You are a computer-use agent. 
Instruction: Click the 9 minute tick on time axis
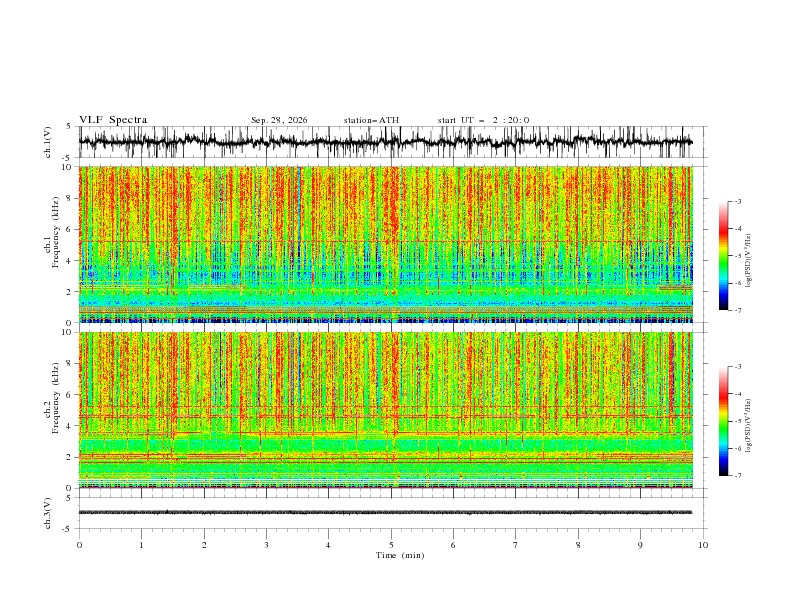tap(640, 545)
